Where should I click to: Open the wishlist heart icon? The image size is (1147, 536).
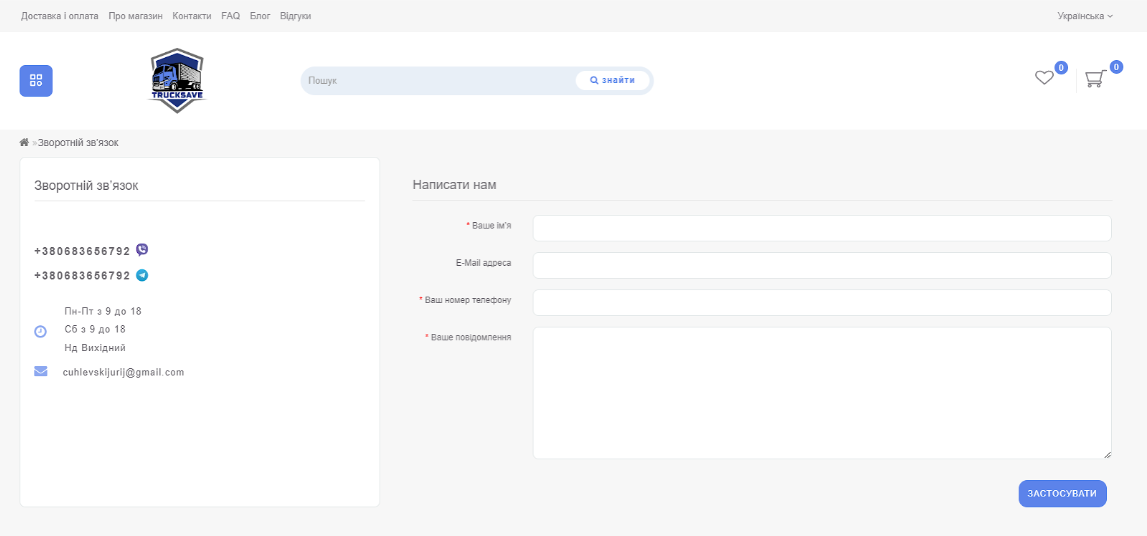point(1044,78)
